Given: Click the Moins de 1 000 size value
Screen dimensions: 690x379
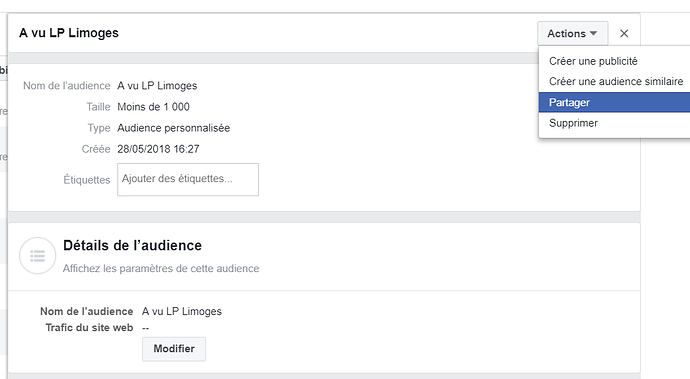Looking at the screenshot, I should (153, 107).
